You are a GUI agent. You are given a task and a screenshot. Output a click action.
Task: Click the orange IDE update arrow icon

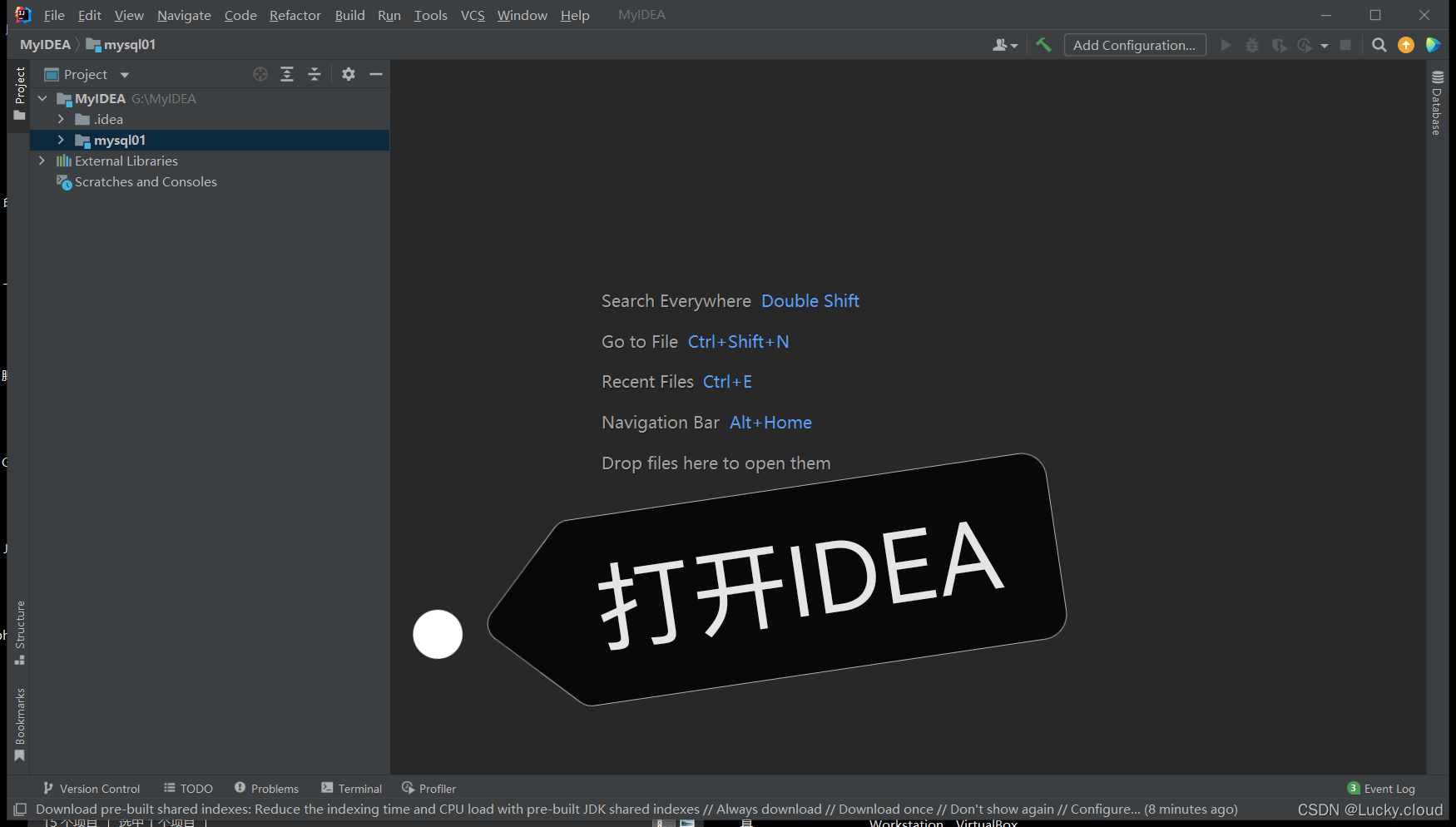point(1405,45)
